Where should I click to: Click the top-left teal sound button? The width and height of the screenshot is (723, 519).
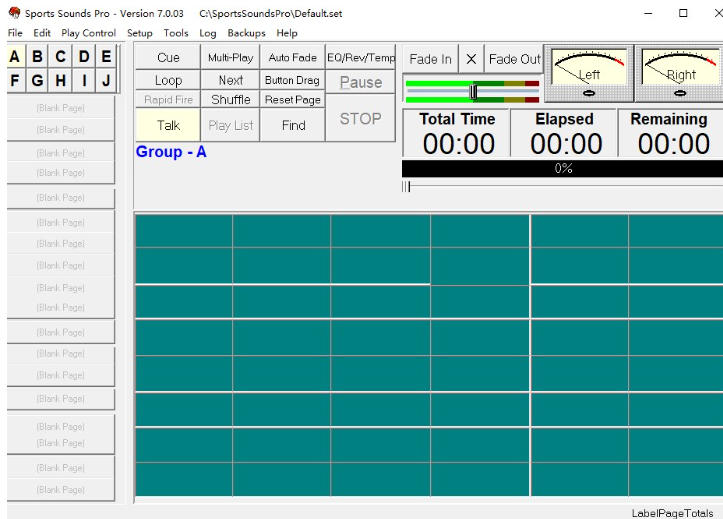pos(183,231)
